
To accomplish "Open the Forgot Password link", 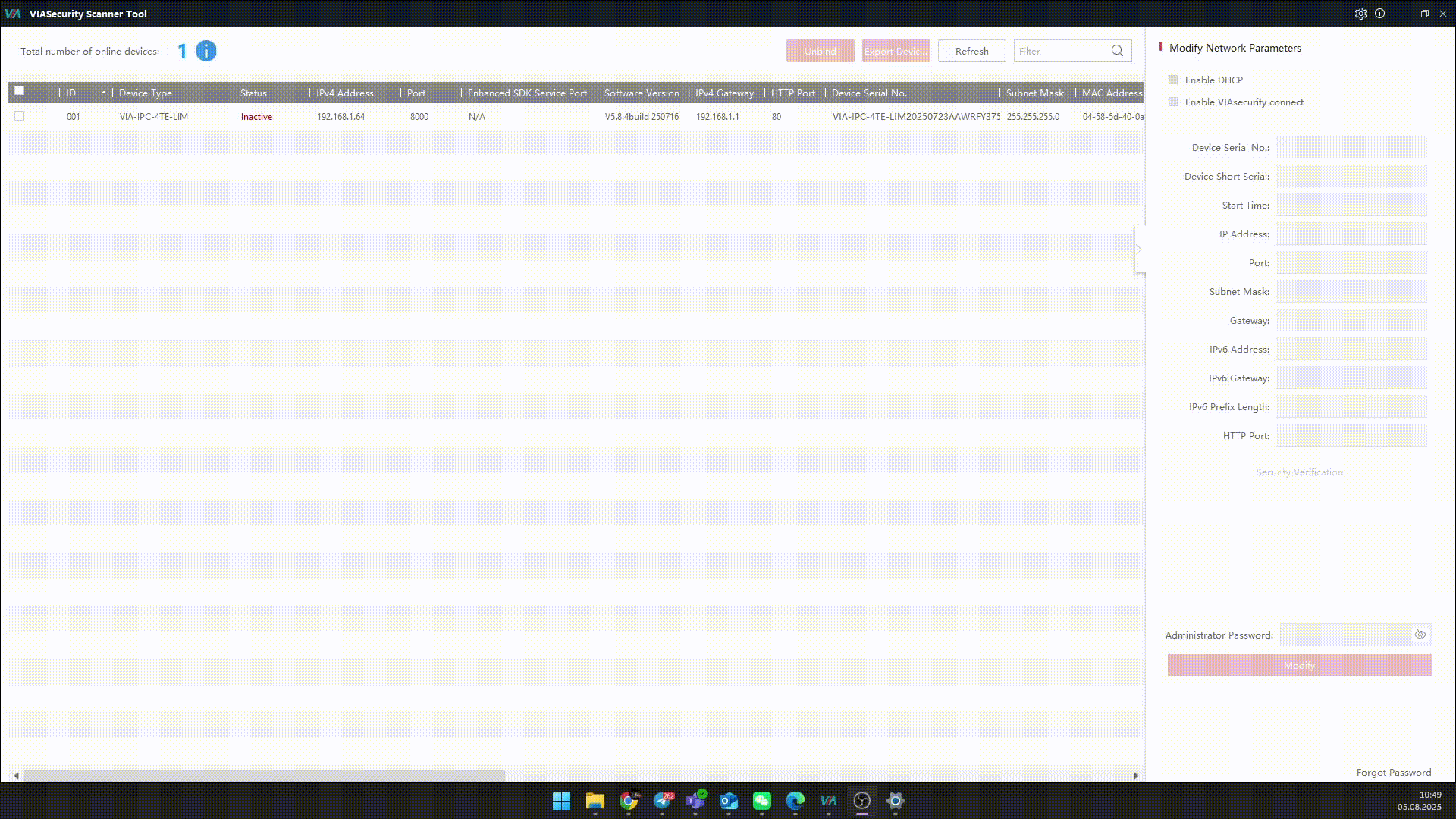I will 1393,772.
